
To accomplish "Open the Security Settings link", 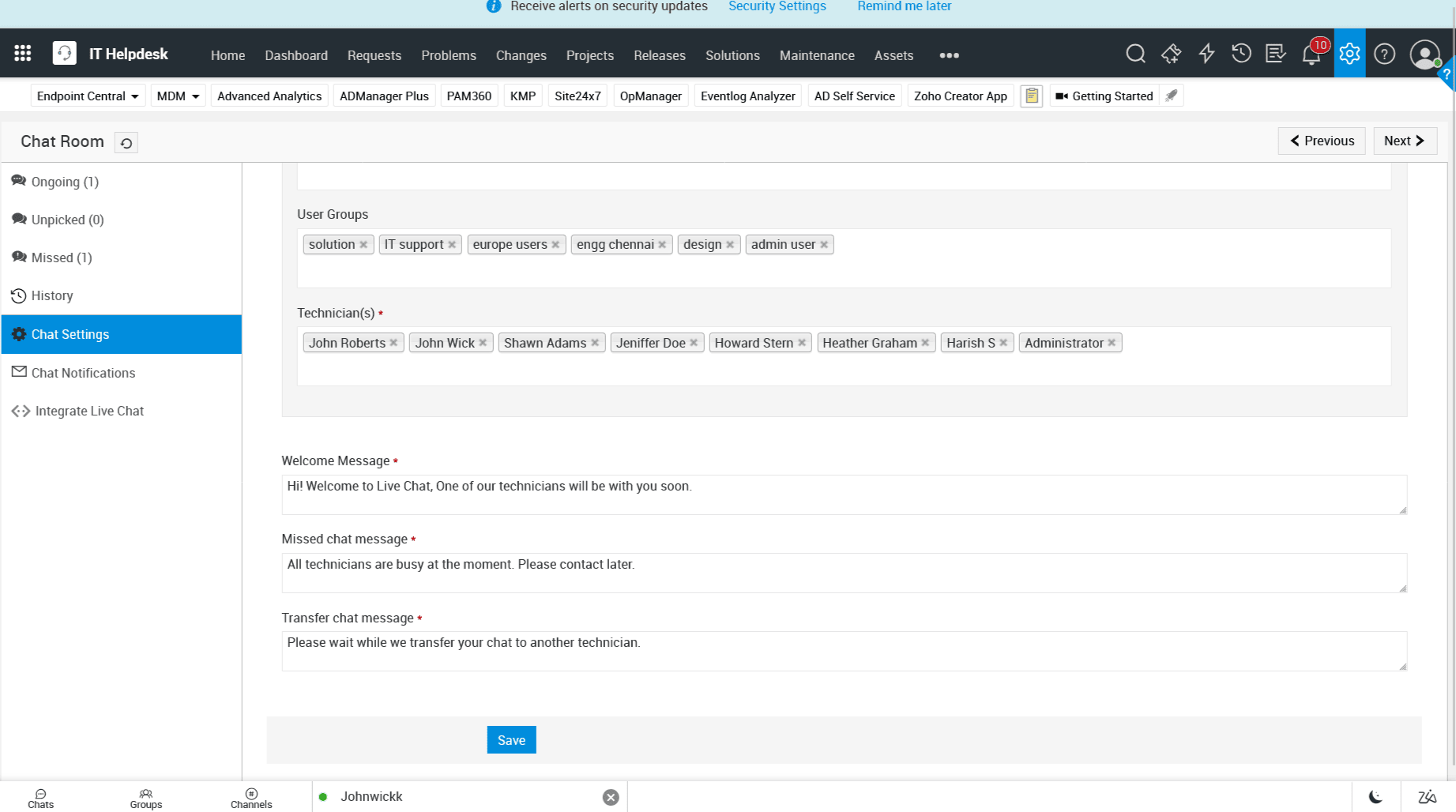I will pyautogui.click(x=777, y=6).
